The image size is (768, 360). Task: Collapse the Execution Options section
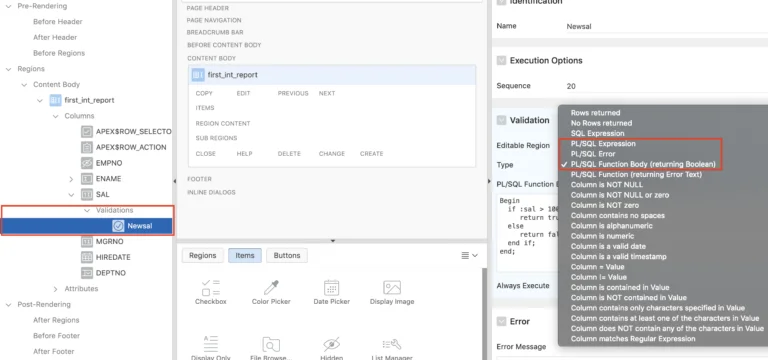501,61
